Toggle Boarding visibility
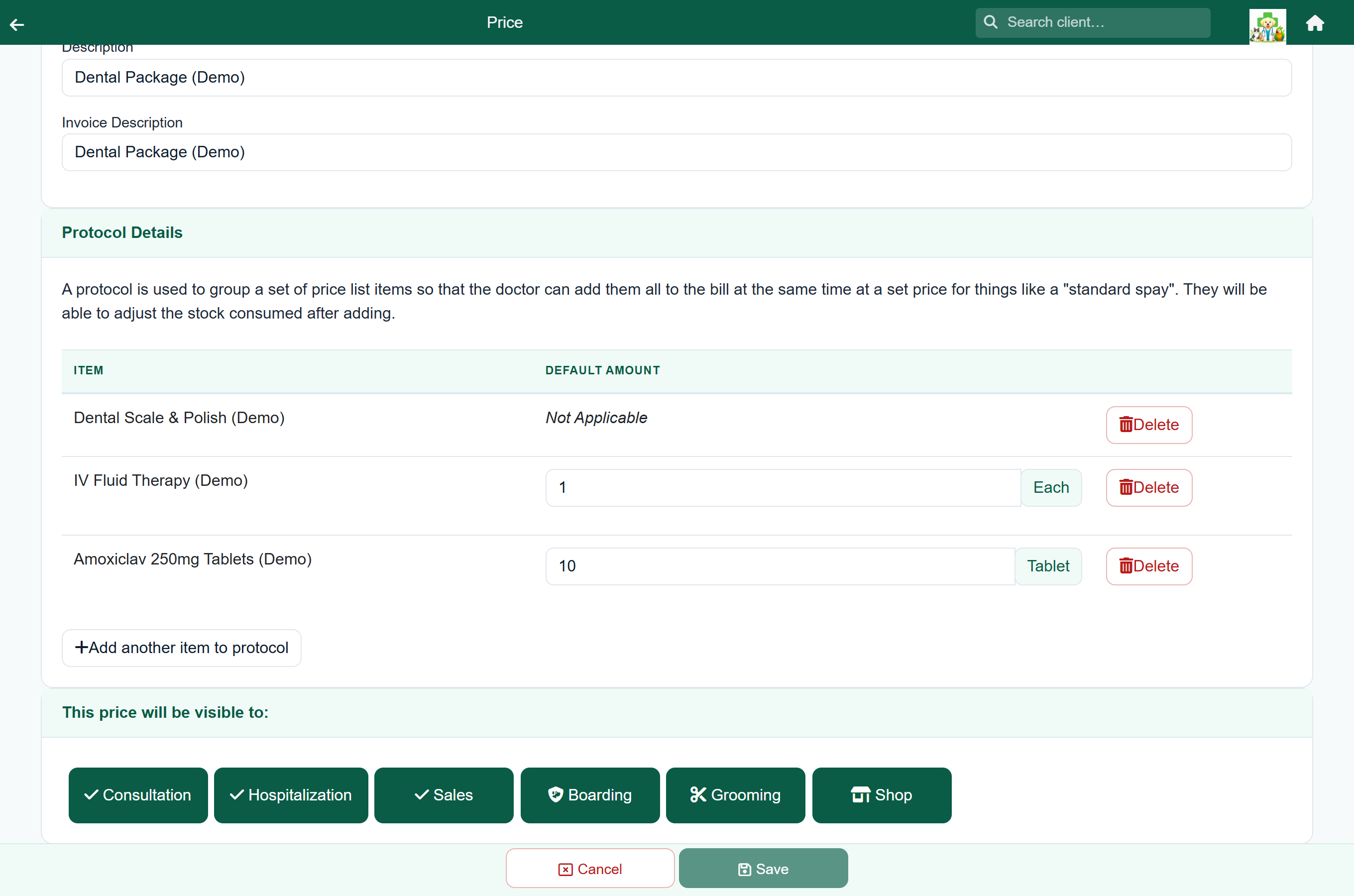Viewport: 1354px width, 896px height. pyautogui.click(x=589, y=795)
